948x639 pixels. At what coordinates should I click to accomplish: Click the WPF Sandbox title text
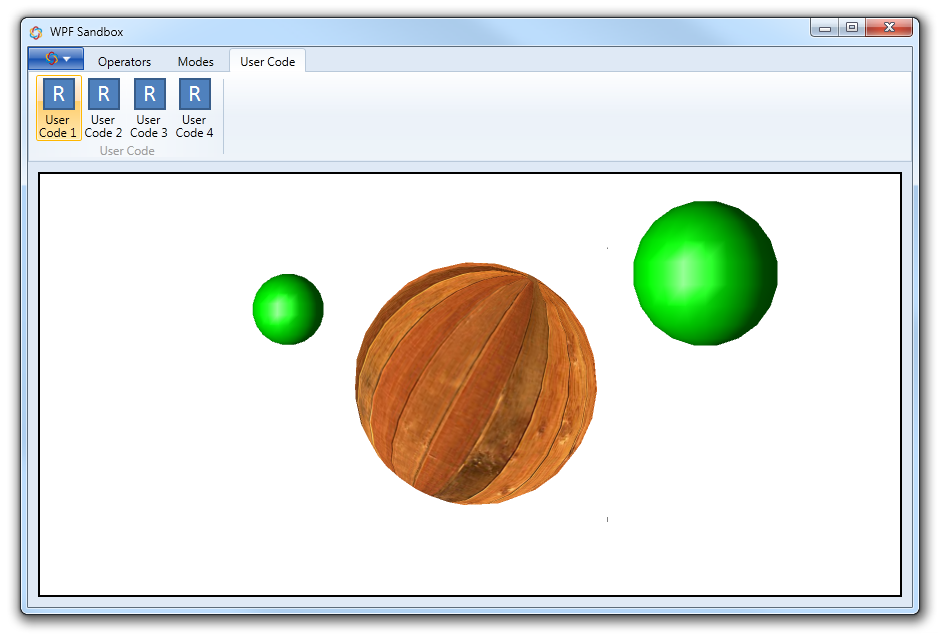pyautogui.click(x=87, y=32)
